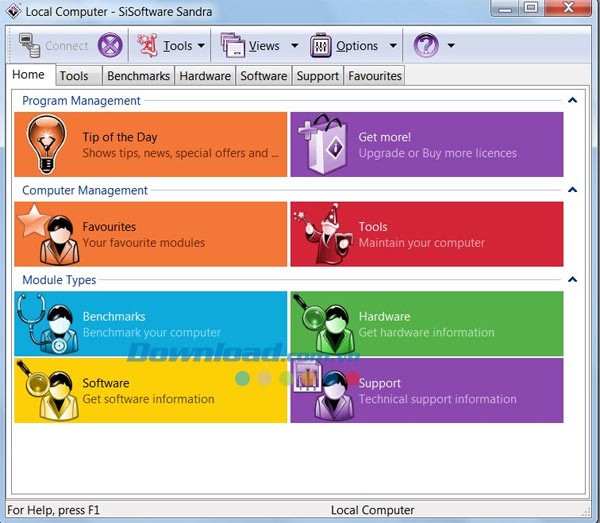Click the lightbulb Tip of the Day icon
Viewport: 600px width, 523px height.
(x=47, y=144)
